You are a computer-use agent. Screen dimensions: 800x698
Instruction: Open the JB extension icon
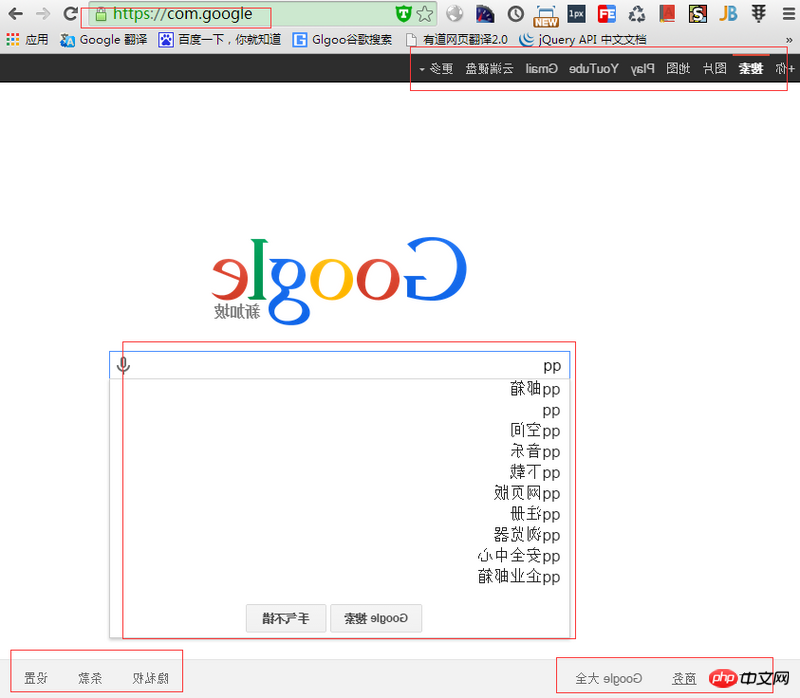728,14
